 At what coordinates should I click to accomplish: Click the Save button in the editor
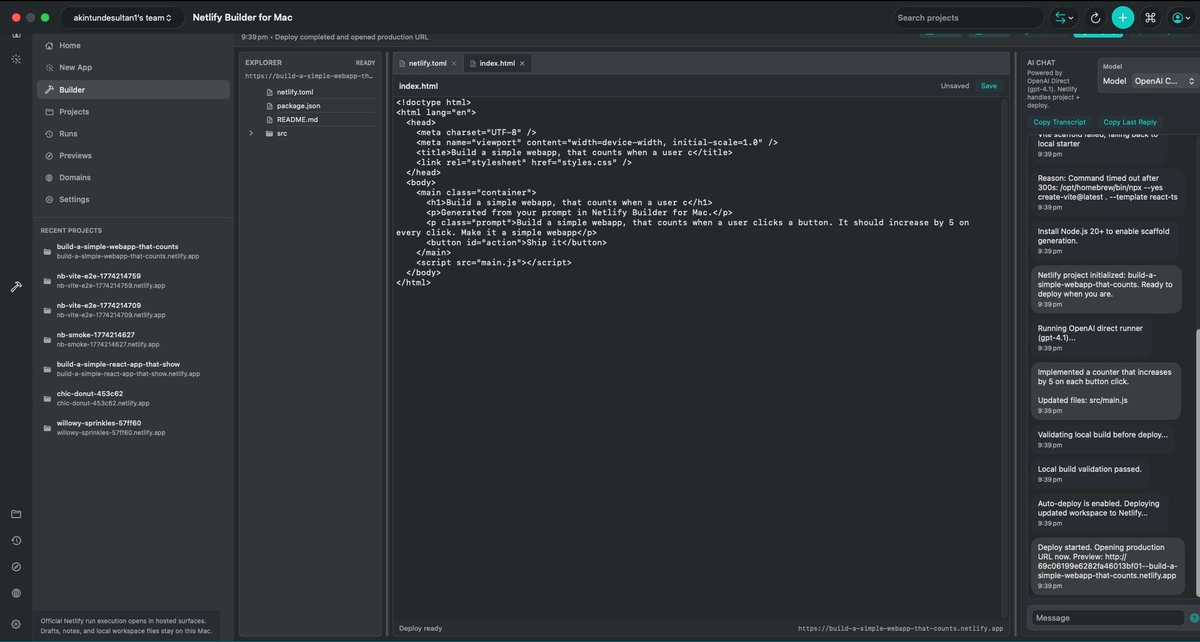pos(988,86)
